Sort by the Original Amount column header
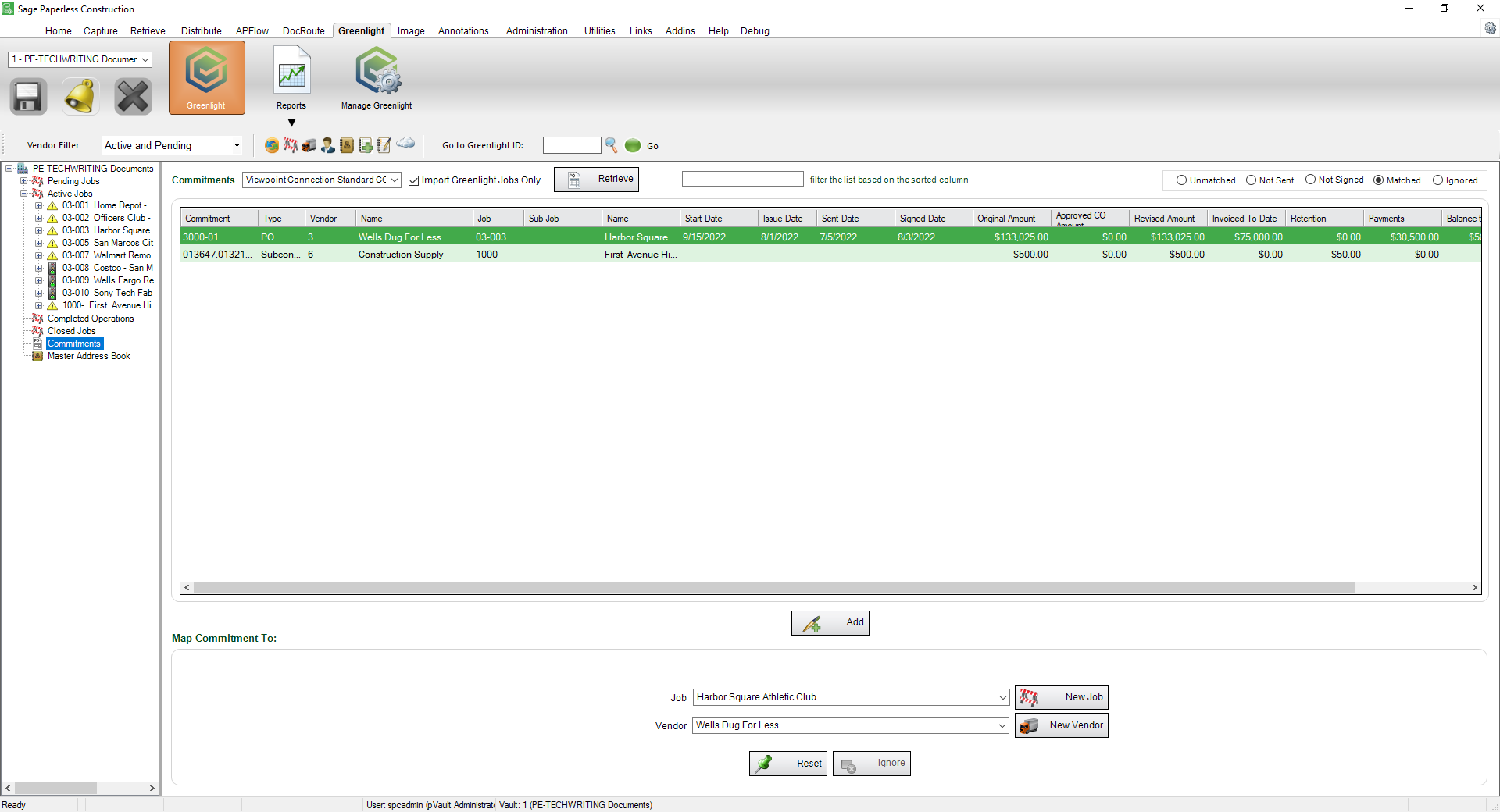Screen dimensions: 1500x812 pos(1011,219)
